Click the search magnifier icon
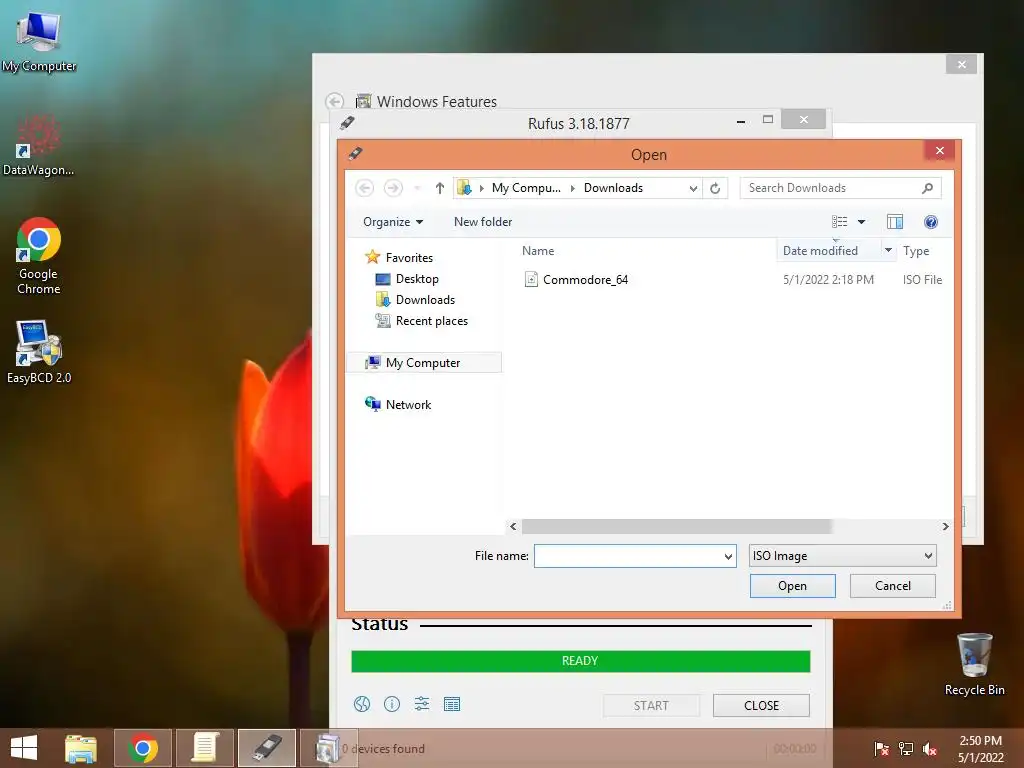The width and height of the screenshot is (1024, 768). pos(927,188)
